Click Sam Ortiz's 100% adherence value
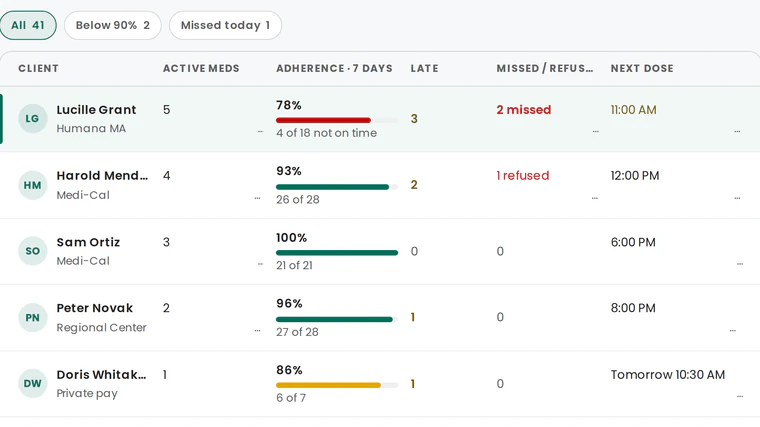Image resolution: width=760 pixels, height=427 pixels. [292, 237]
